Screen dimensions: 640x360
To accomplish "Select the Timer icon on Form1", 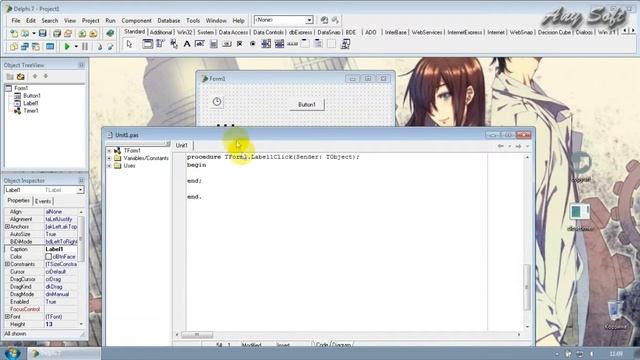I will [217, 102].
